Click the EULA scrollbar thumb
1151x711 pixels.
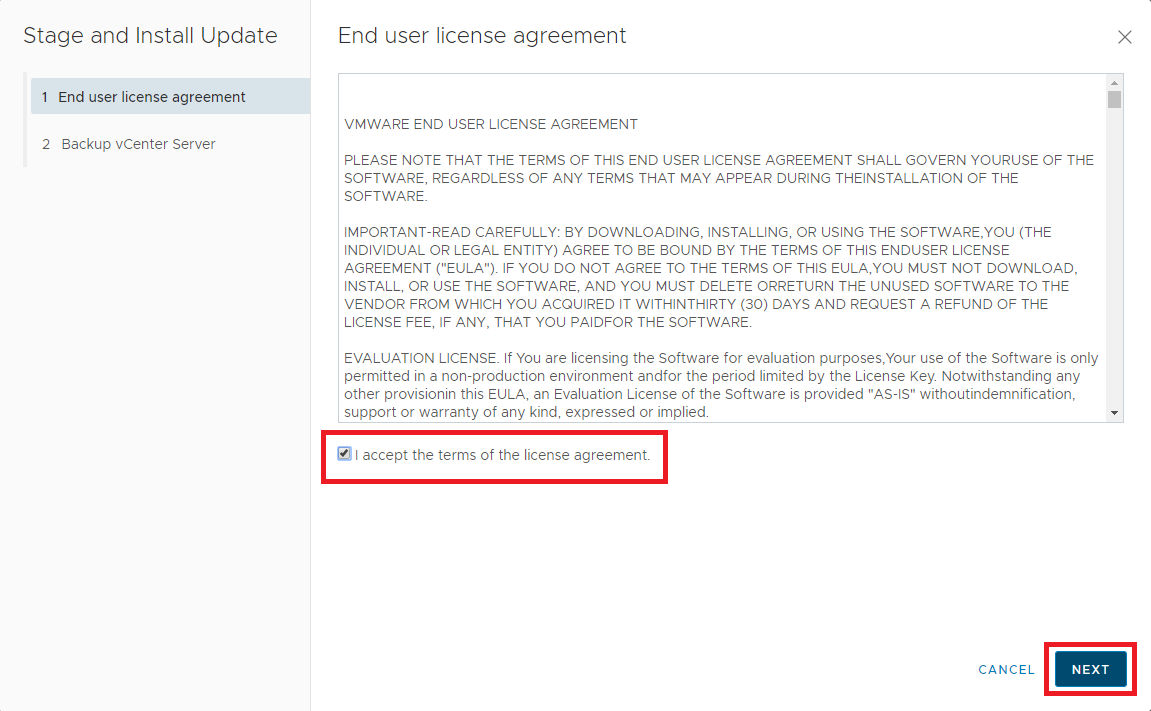(x=1114, y=99)
